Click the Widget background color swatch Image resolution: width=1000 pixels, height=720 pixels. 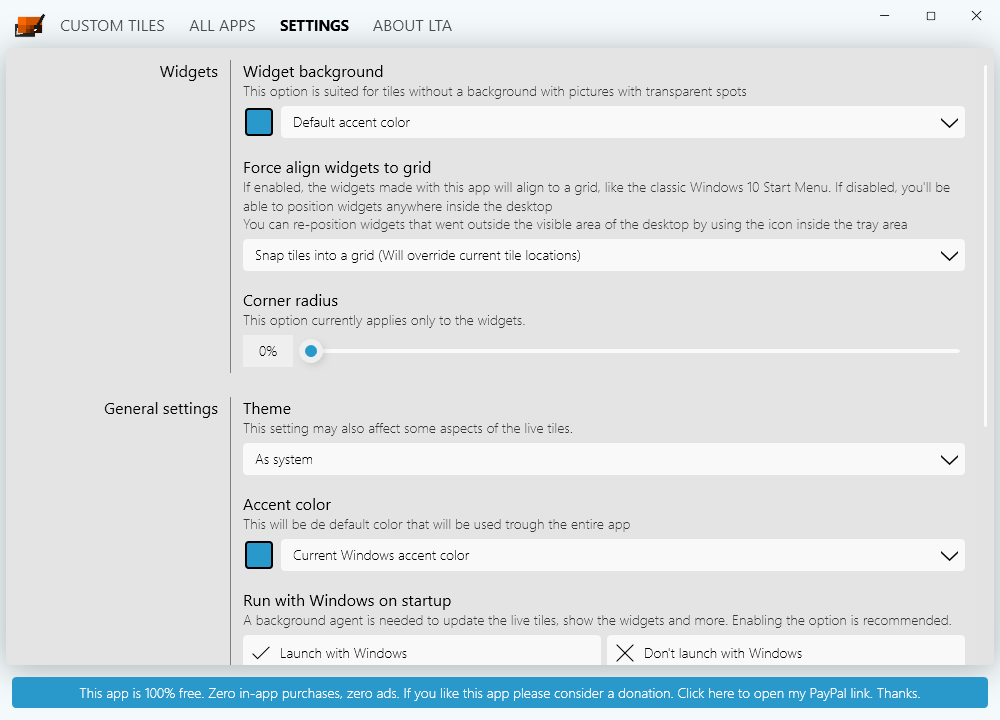(259, 122)
